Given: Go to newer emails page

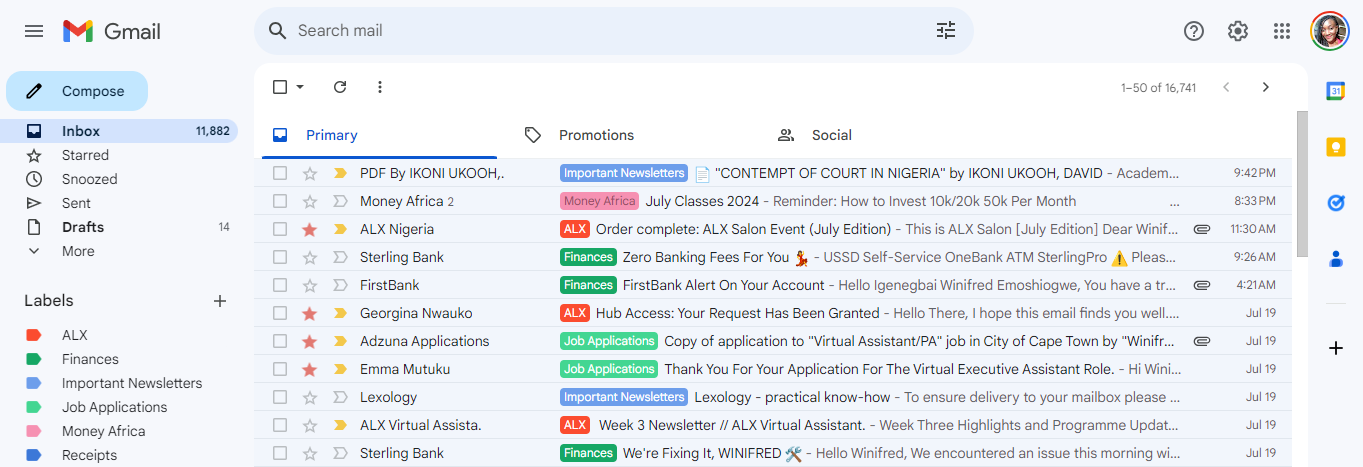Looking at the screenshot, I should click(x=1226, y=87).
